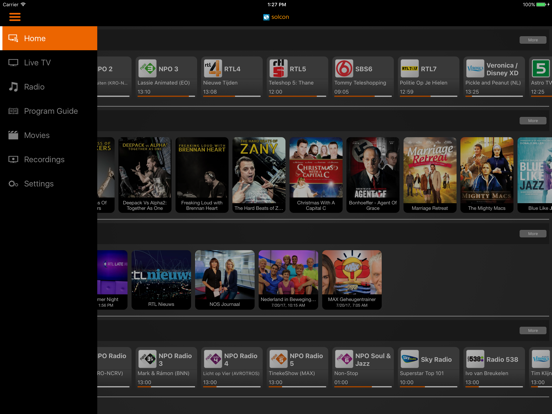Select the NPO Soul & Jazz logo

click(344, 359)
